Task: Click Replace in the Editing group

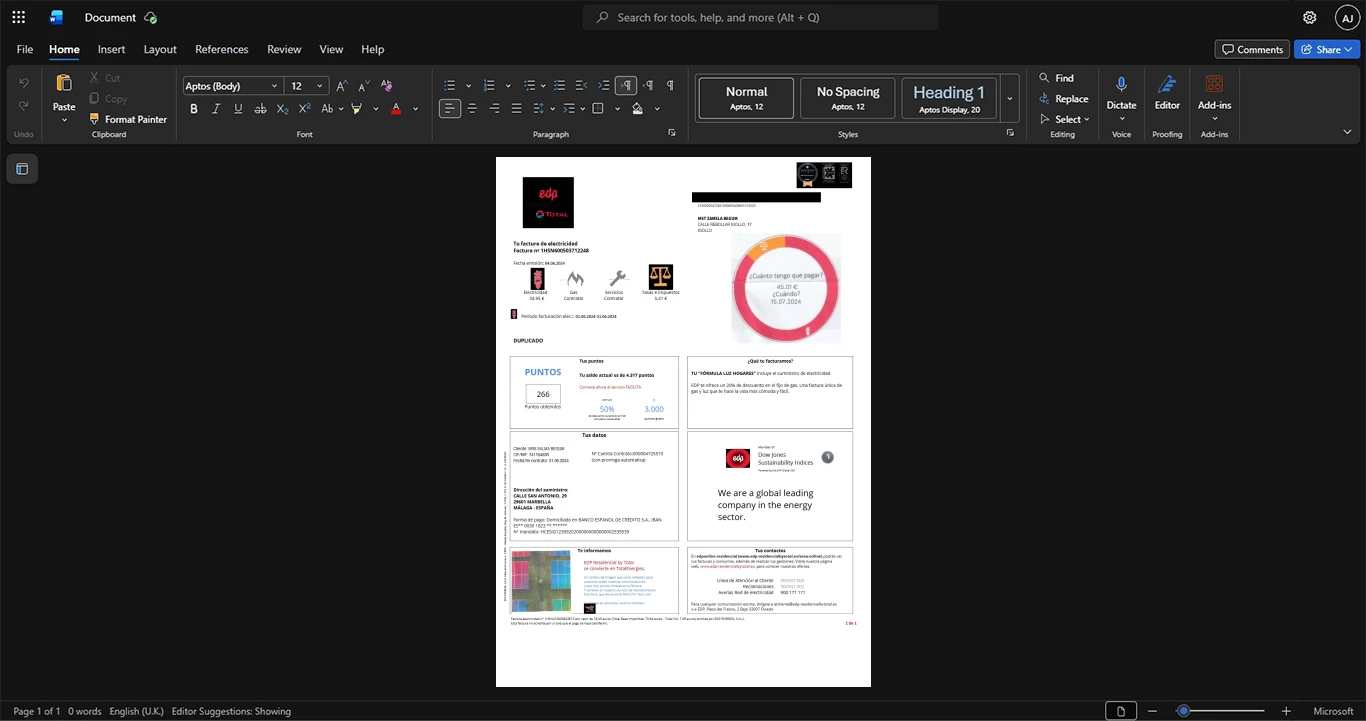Action: (x=1063, y=99)
